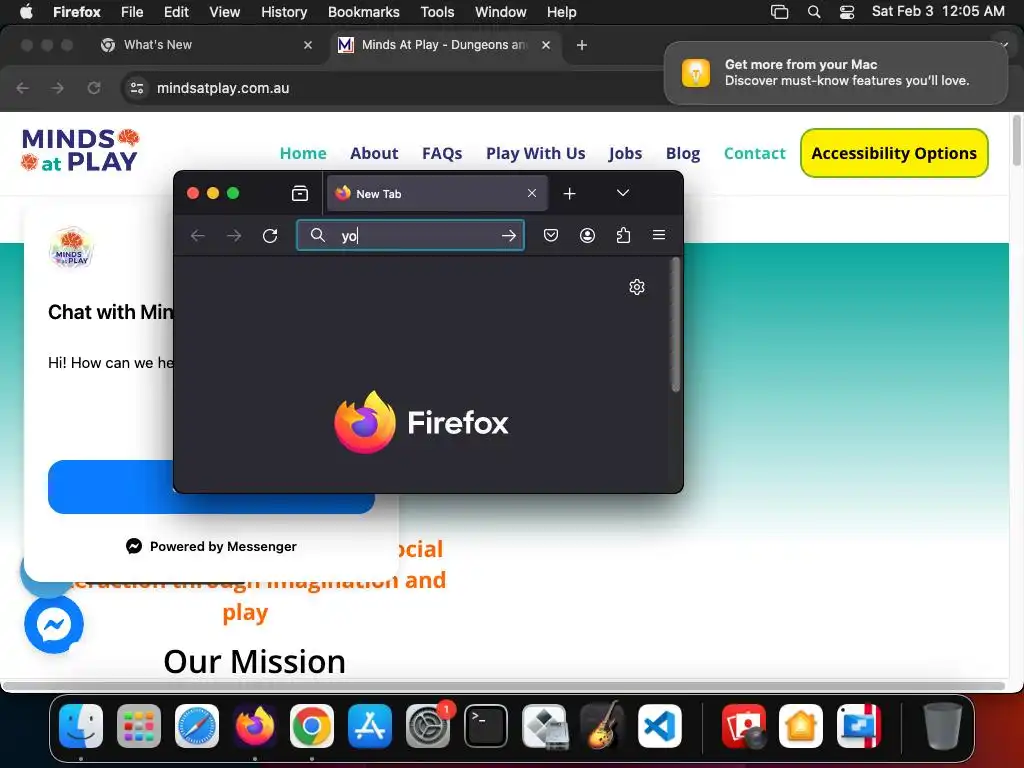Open new tab personalize gear icon
The height and width of the screenshot is (768, 1024).
pyautogui.click(x=637, y=287)
